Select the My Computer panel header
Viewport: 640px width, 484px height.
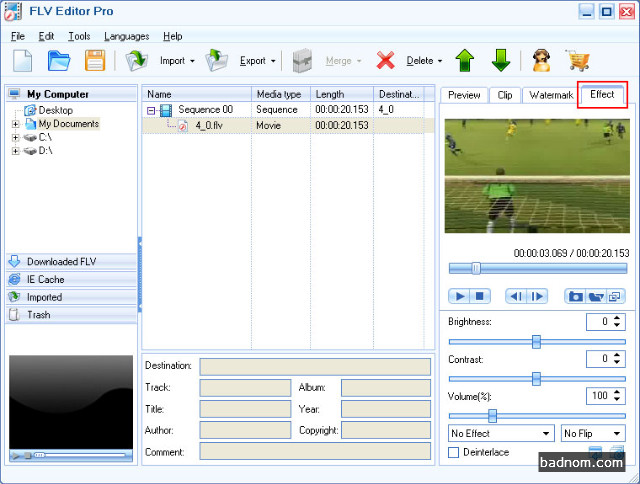[71, 94]
